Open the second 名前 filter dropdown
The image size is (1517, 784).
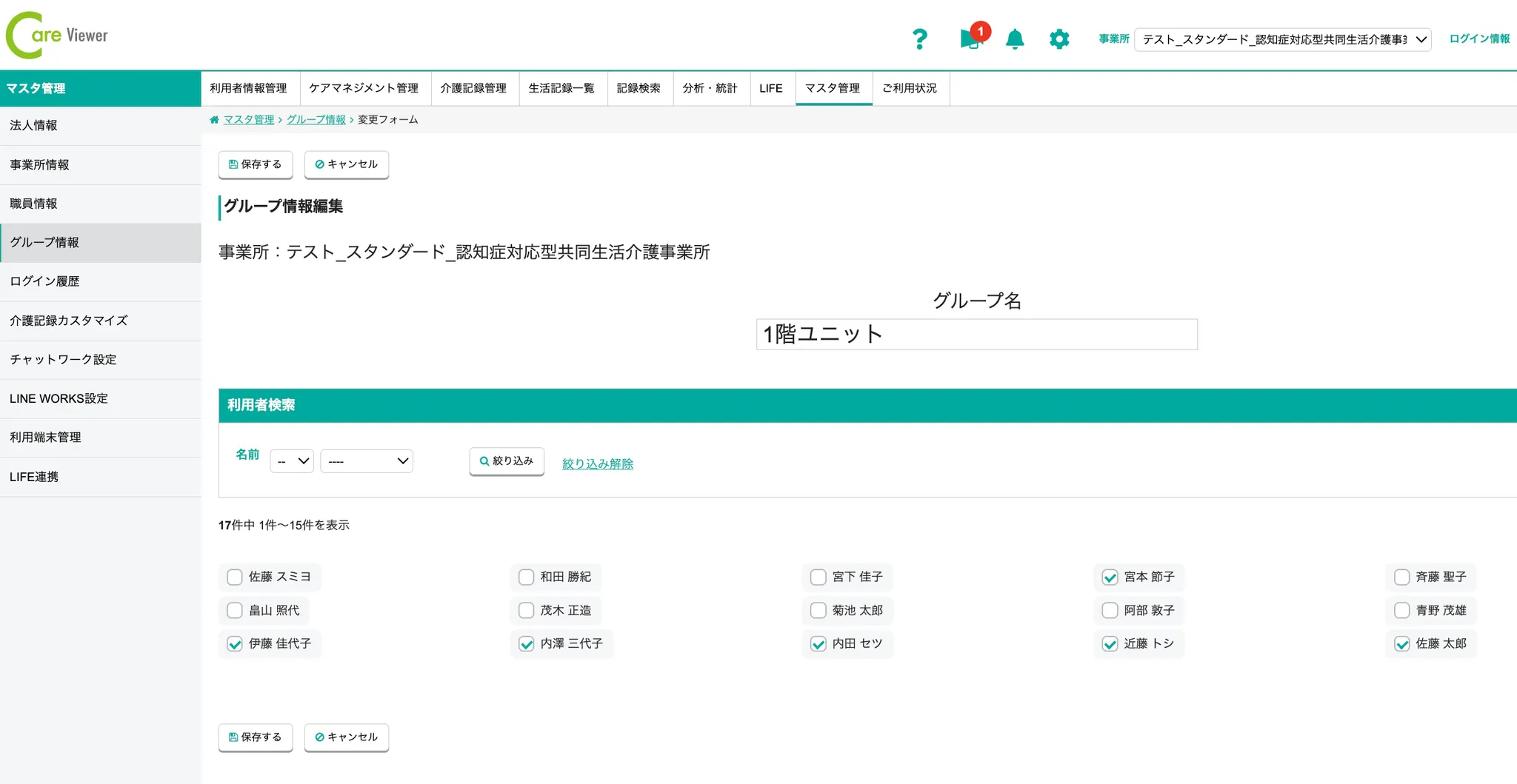tap(367, 460)
